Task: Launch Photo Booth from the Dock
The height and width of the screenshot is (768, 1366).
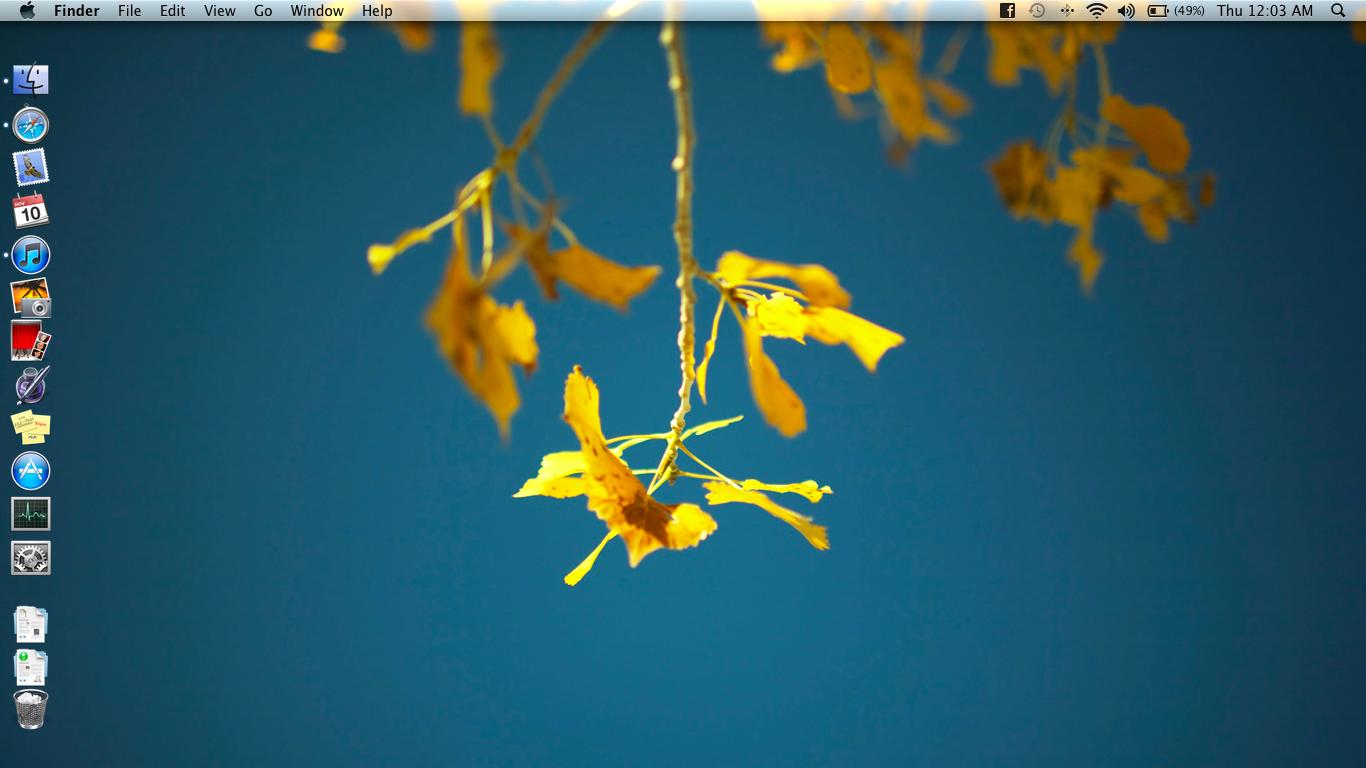Action: click(x=31, y=341)
